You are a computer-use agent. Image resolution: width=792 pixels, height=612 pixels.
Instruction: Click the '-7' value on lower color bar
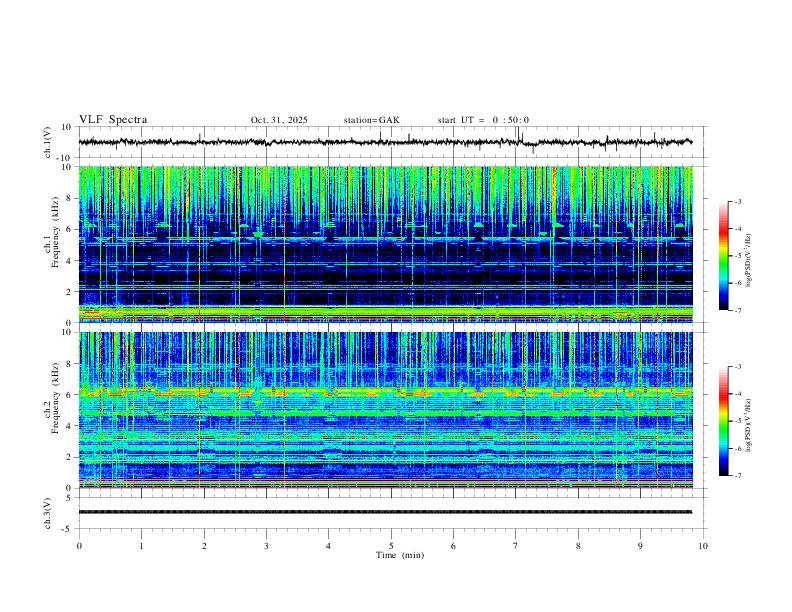737,476
